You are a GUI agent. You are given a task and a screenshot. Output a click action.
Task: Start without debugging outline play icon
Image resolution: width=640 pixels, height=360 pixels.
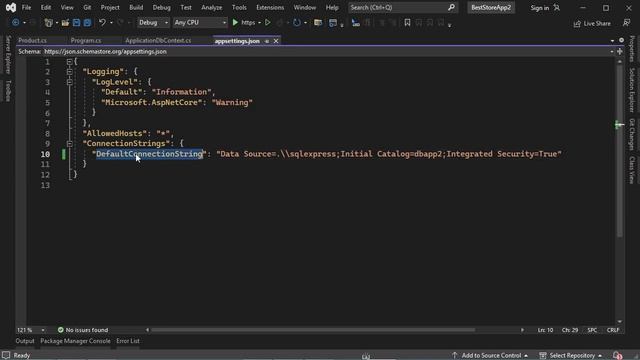pyautogui.click(x=268, y=23)
